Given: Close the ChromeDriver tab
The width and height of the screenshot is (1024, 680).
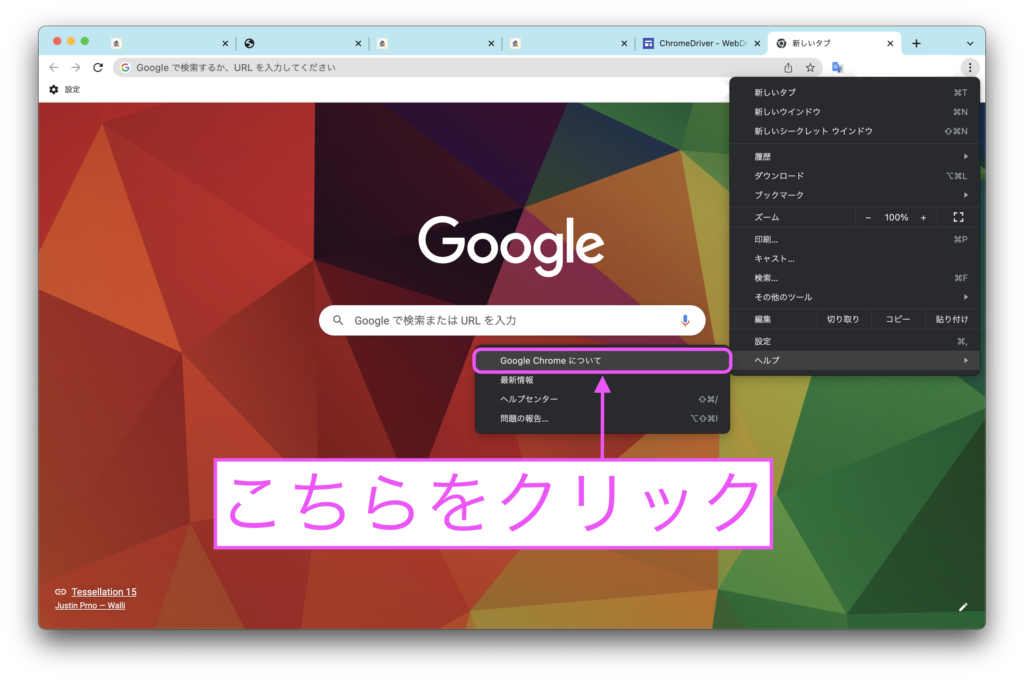Looking at the screenshot, I should pyautogui.click(x=757, y=43).
